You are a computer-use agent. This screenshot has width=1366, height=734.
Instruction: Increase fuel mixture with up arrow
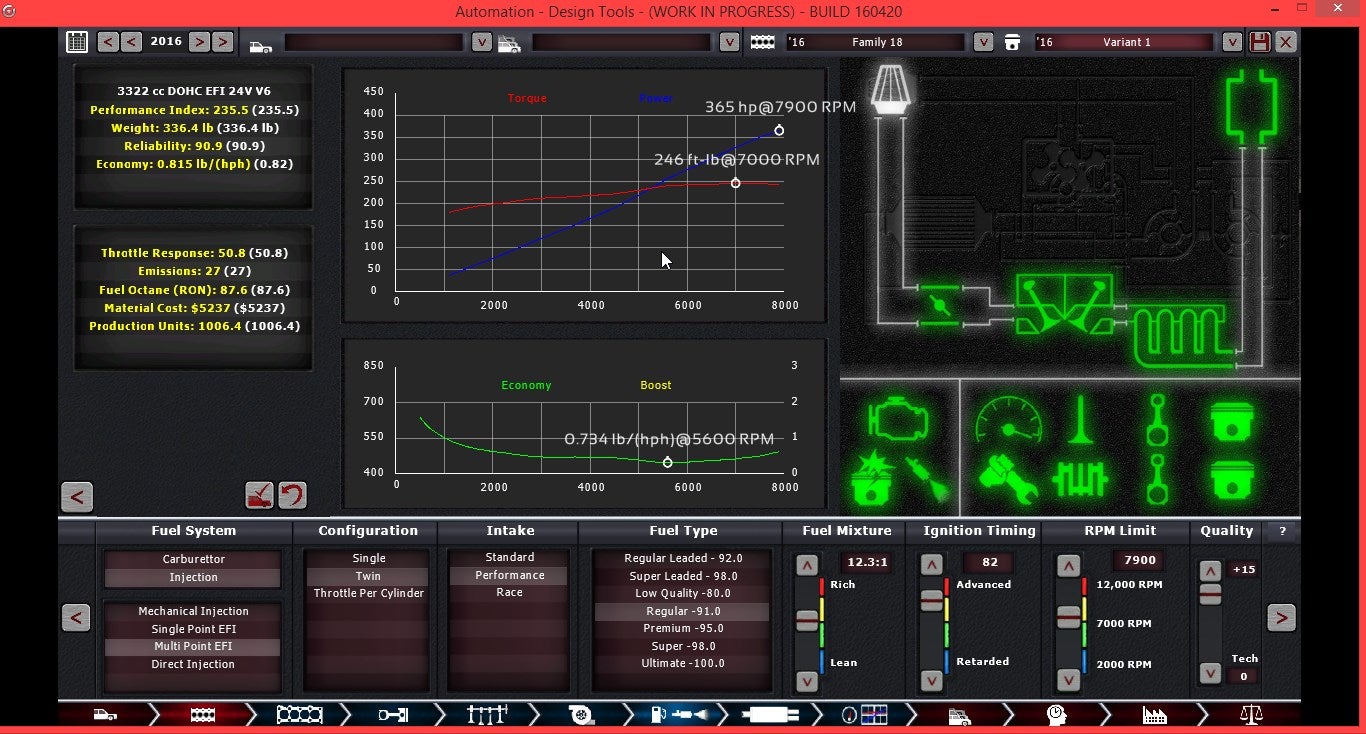807,566
